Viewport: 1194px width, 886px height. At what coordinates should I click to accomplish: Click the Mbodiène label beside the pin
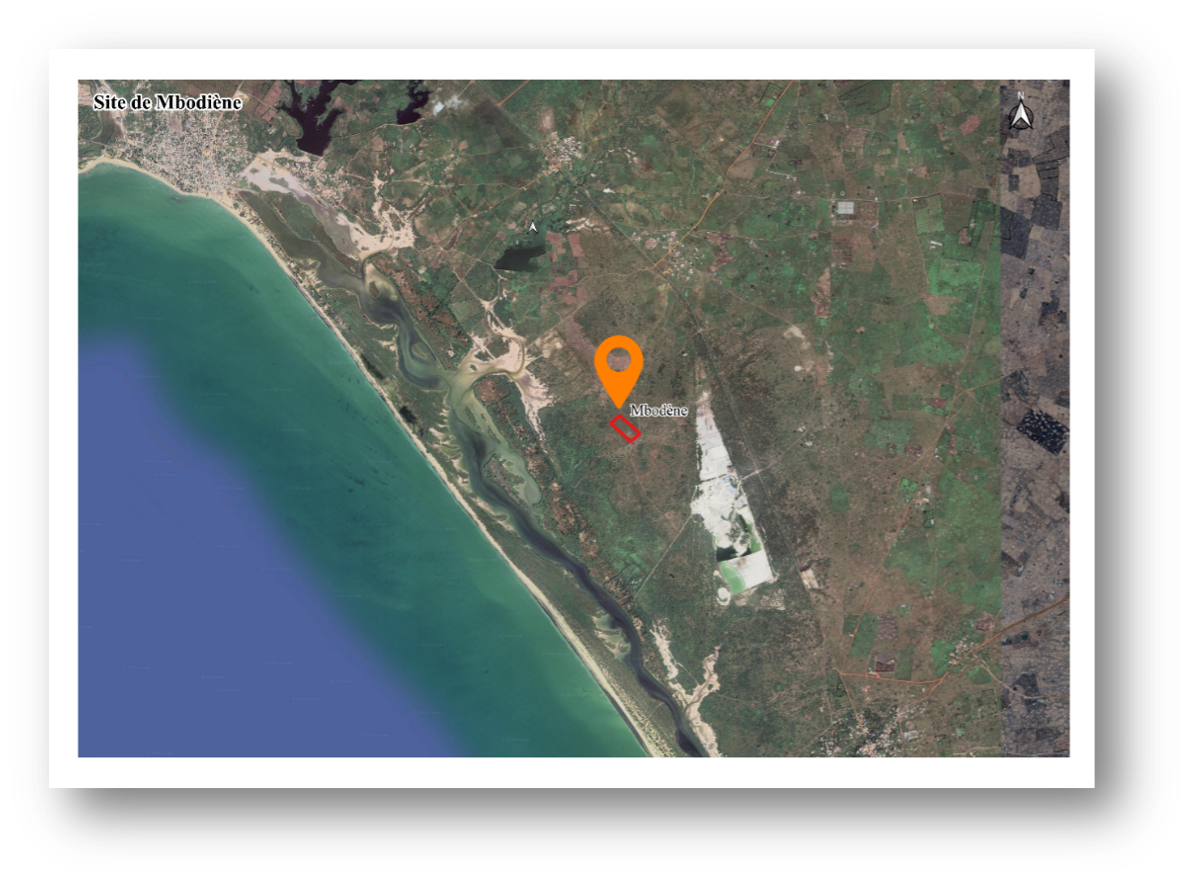[x=659, y=411]
